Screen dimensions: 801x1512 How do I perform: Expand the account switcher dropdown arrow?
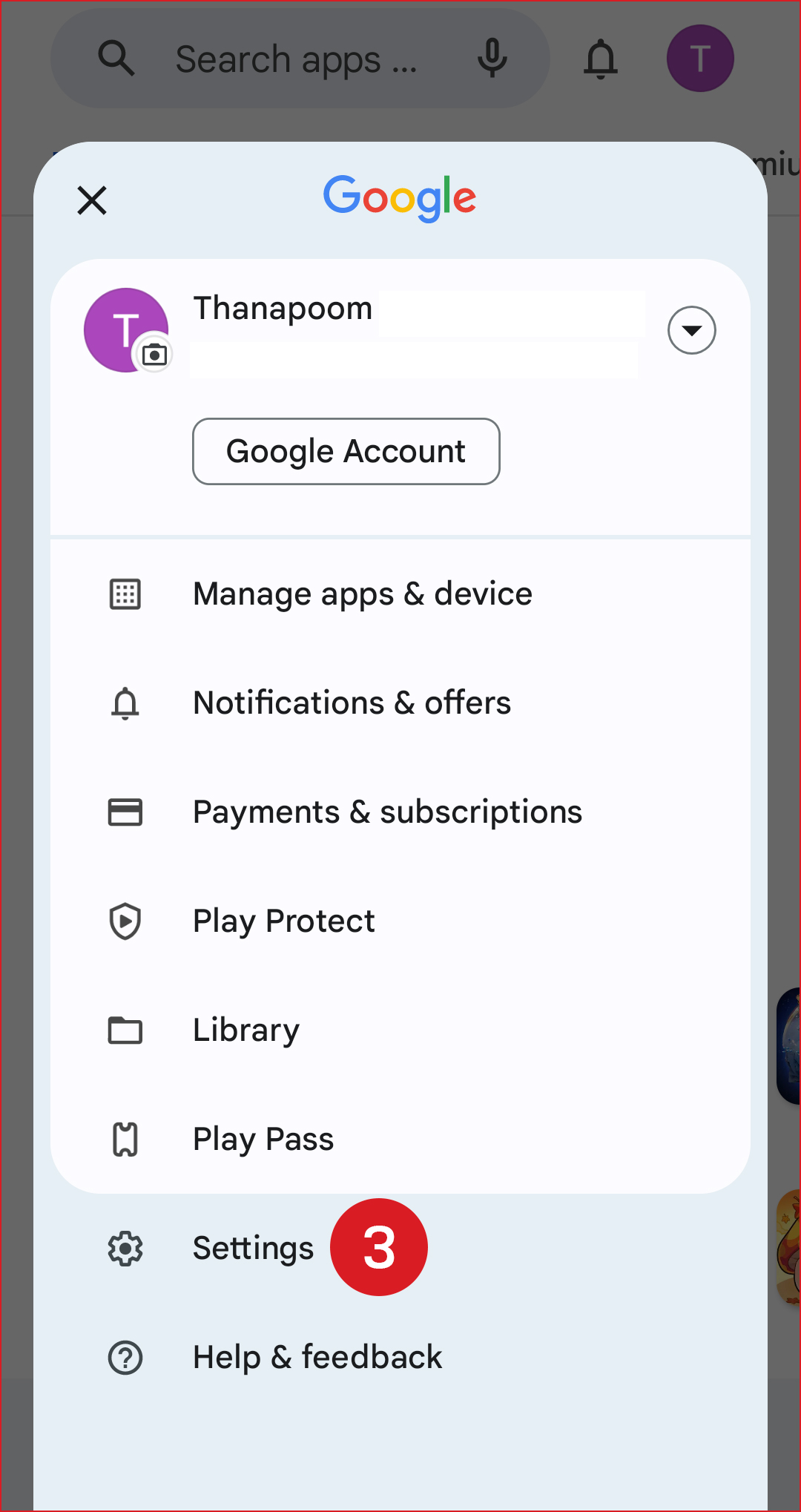click(x=691, y=330)
